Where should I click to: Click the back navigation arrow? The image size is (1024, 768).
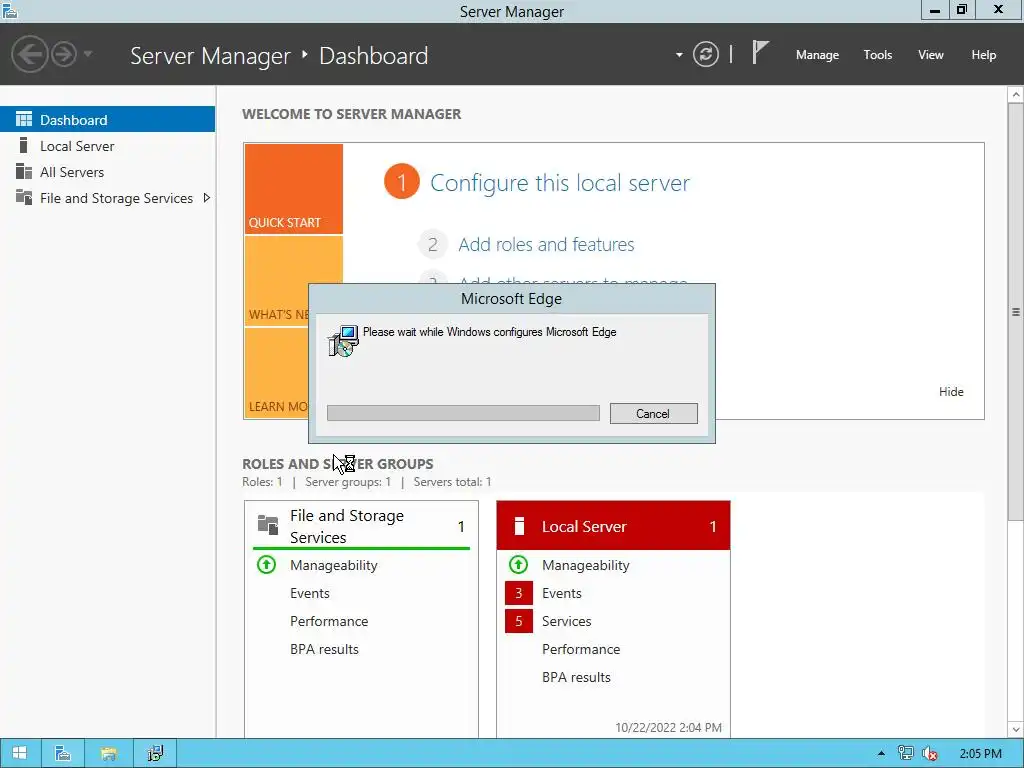click(x=29, y=54)
